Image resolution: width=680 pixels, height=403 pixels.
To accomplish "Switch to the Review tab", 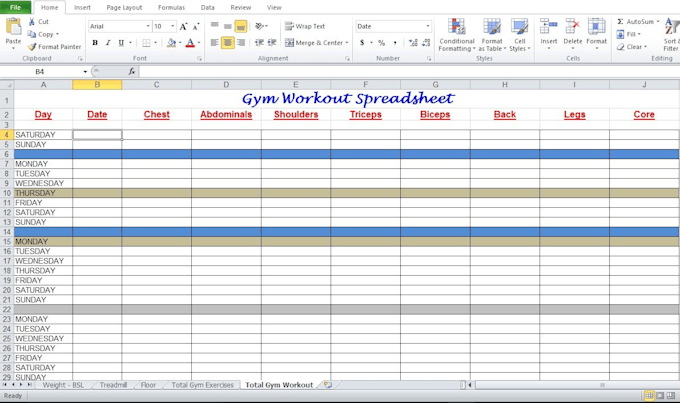I will 241,7.
